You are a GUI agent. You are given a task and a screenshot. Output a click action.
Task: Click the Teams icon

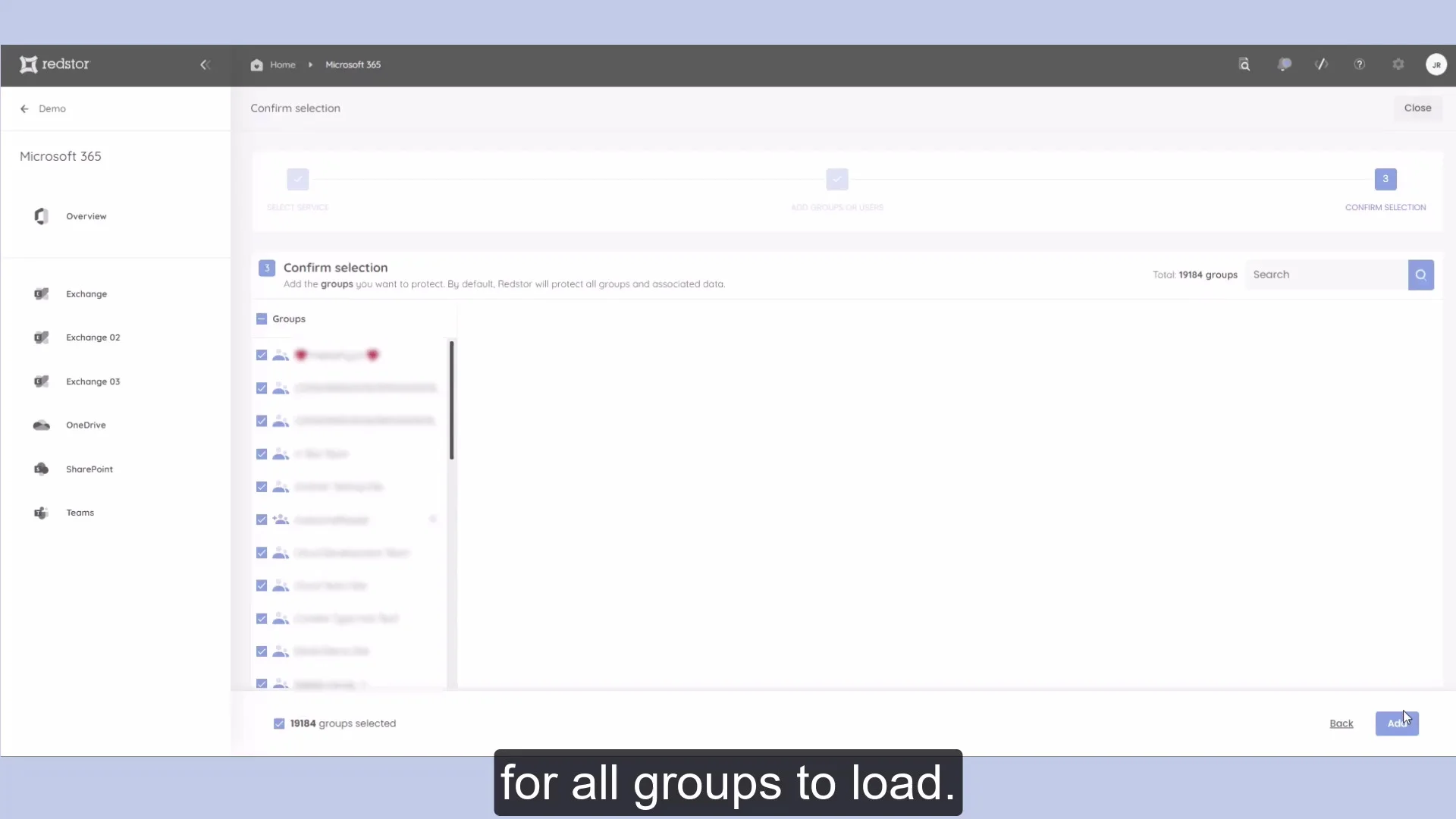tap(42, 513)
